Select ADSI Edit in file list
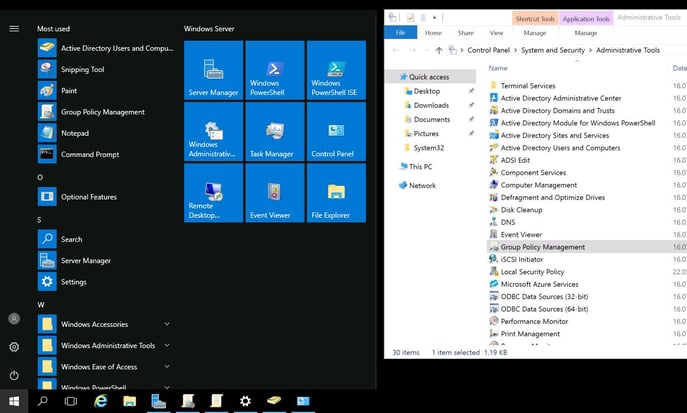This screenshot has width=687, height=413. (x=515, y=160)
